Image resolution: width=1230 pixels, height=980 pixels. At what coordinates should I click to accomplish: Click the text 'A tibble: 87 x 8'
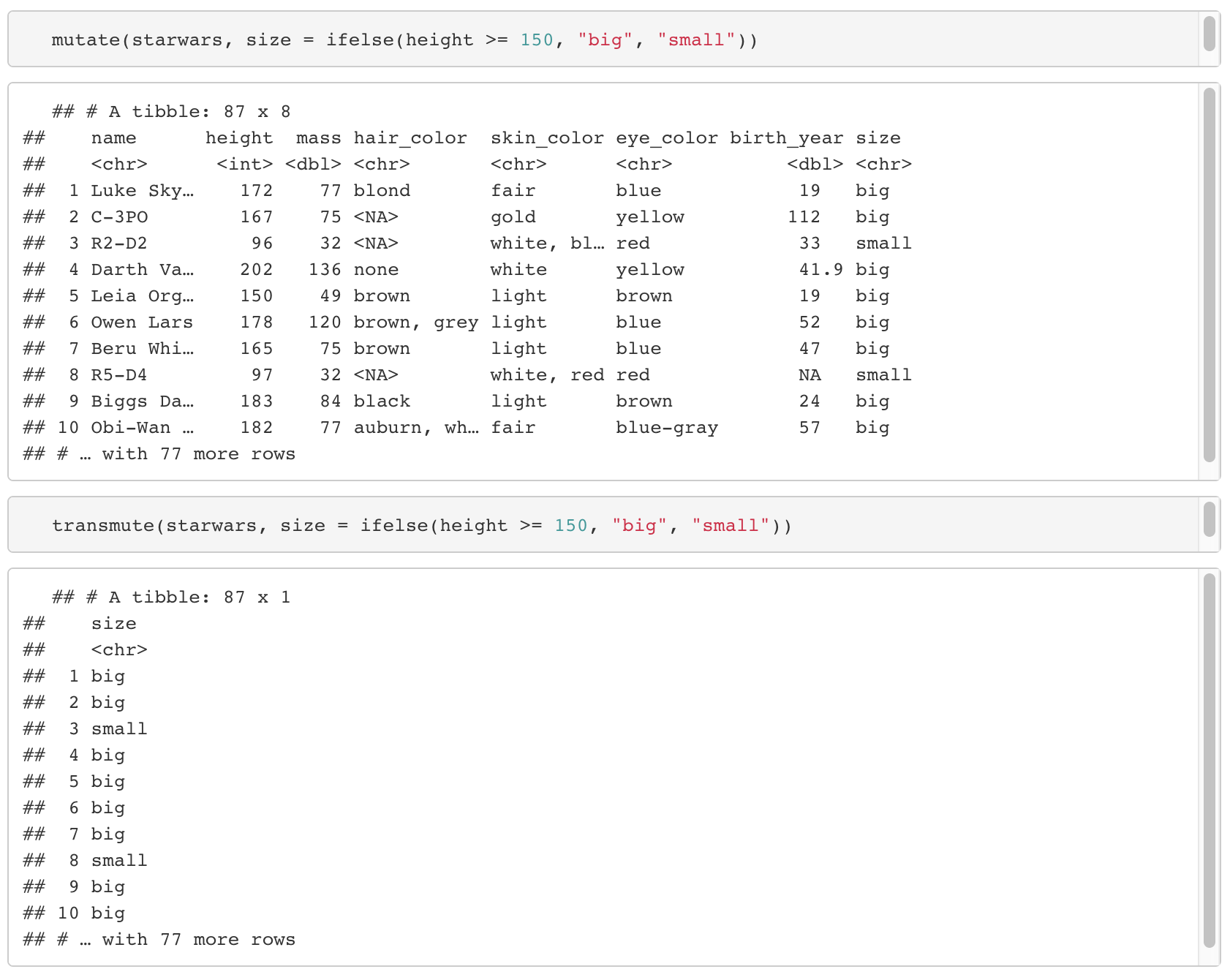[200, 111]
